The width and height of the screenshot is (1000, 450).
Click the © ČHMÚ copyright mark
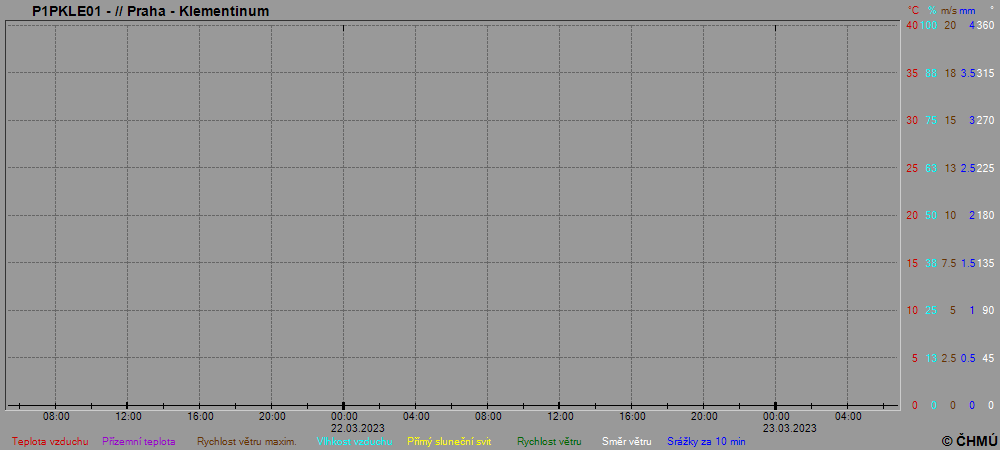[969, 441]
